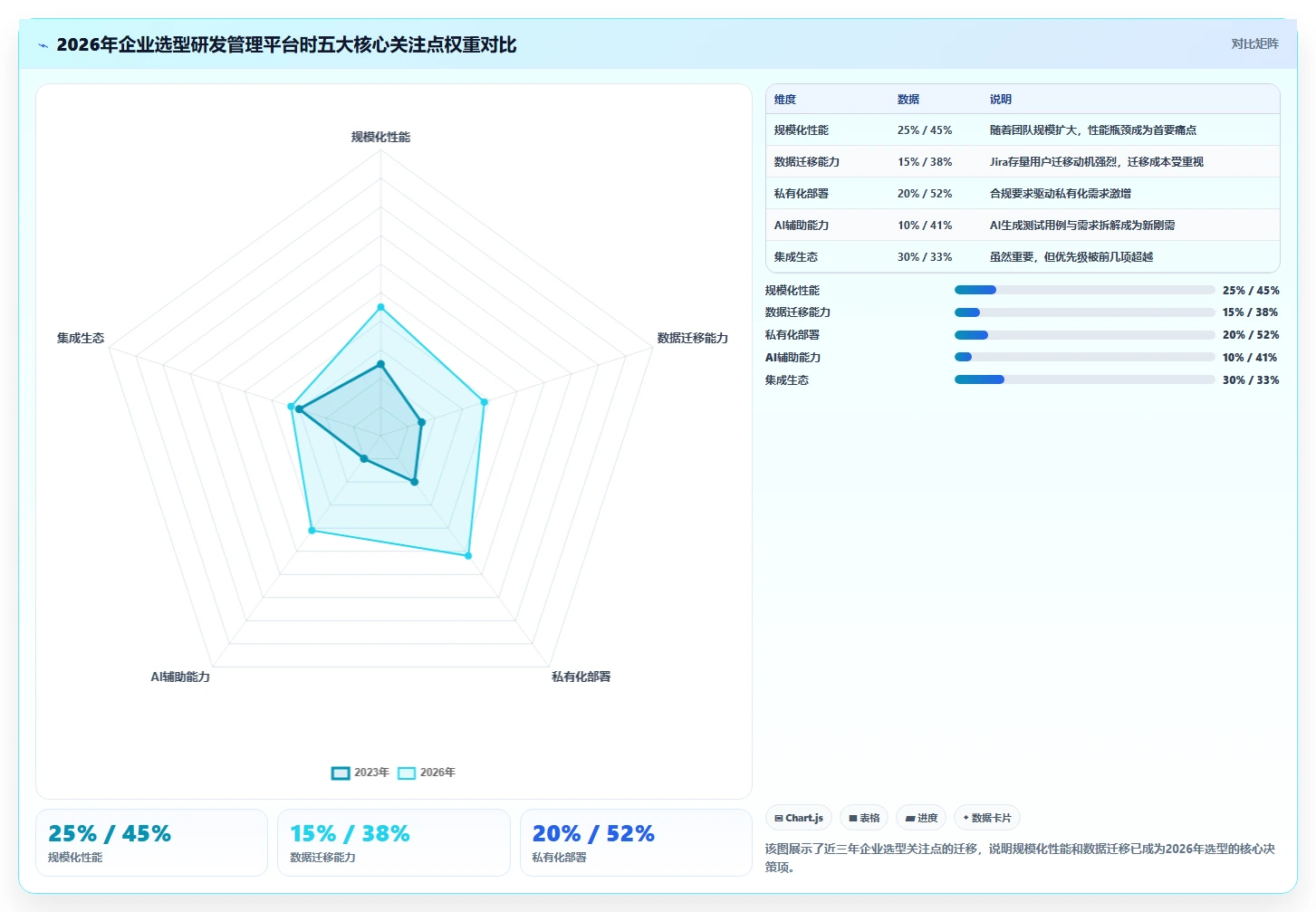Image resolution: width=1316 pixels, height=912 pixels.
Task: Select the 数据卡片 tag
Action: (x=987, y=818)
